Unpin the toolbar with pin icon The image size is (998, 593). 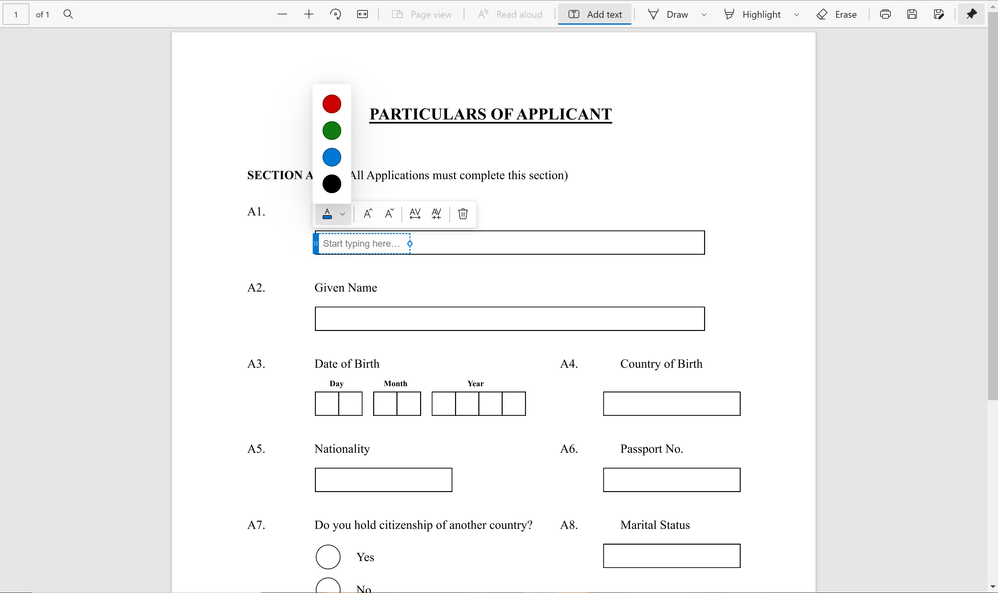[x=971, y=14]
